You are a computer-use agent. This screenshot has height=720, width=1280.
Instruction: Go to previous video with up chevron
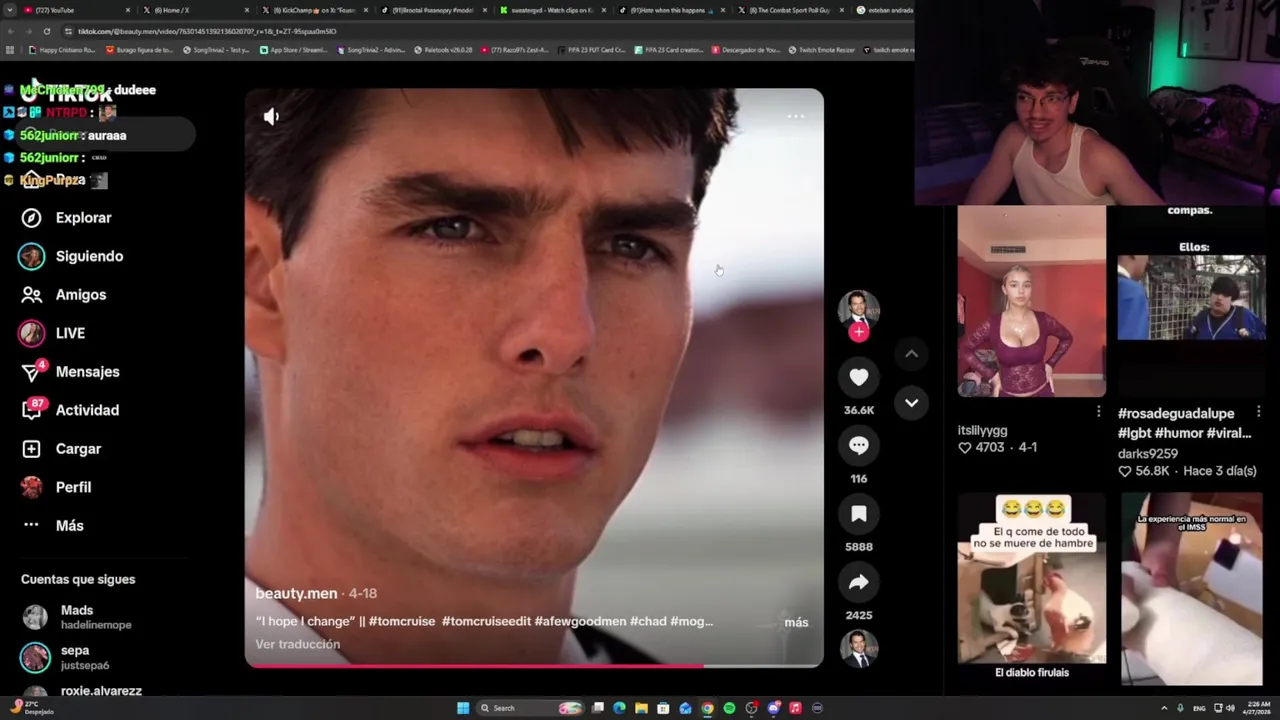(x=911, y=354)
